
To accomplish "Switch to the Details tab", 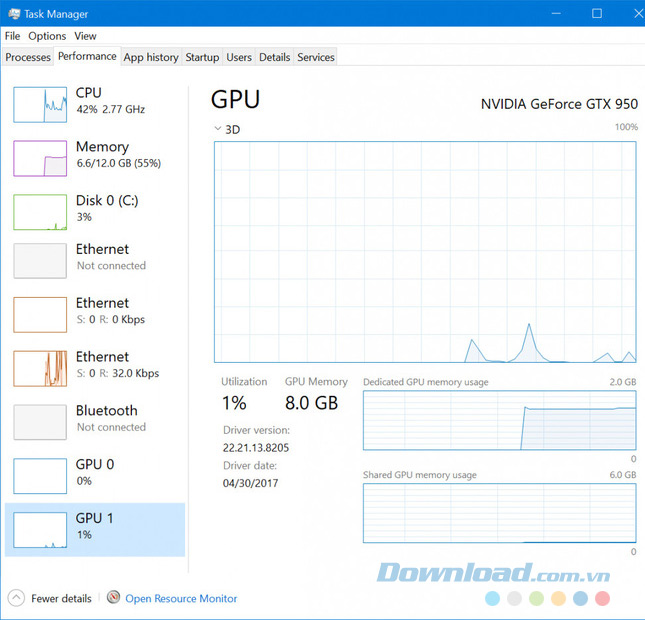I will [x=274, y=57].
